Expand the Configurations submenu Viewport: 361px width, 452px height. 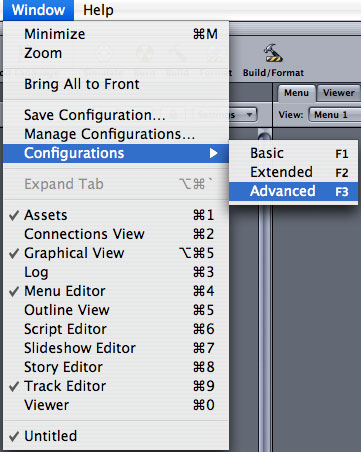click(116, 153)
